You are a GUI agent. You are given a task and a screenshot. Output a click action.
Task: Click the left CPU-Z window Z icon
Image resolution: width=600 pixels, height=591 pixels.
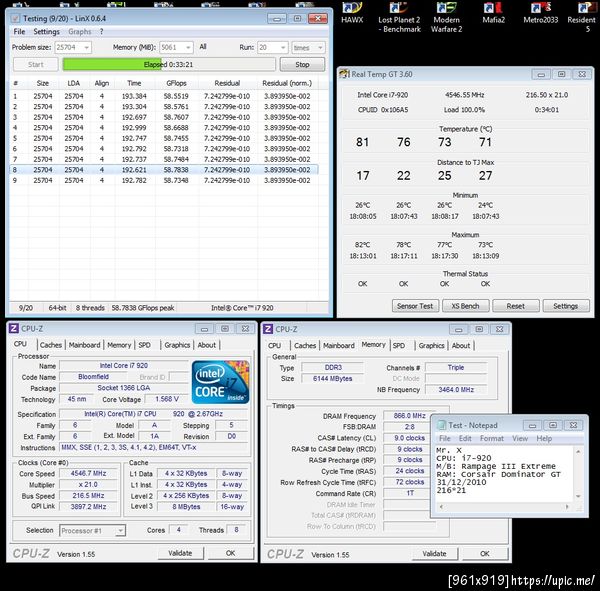(14, 328)
